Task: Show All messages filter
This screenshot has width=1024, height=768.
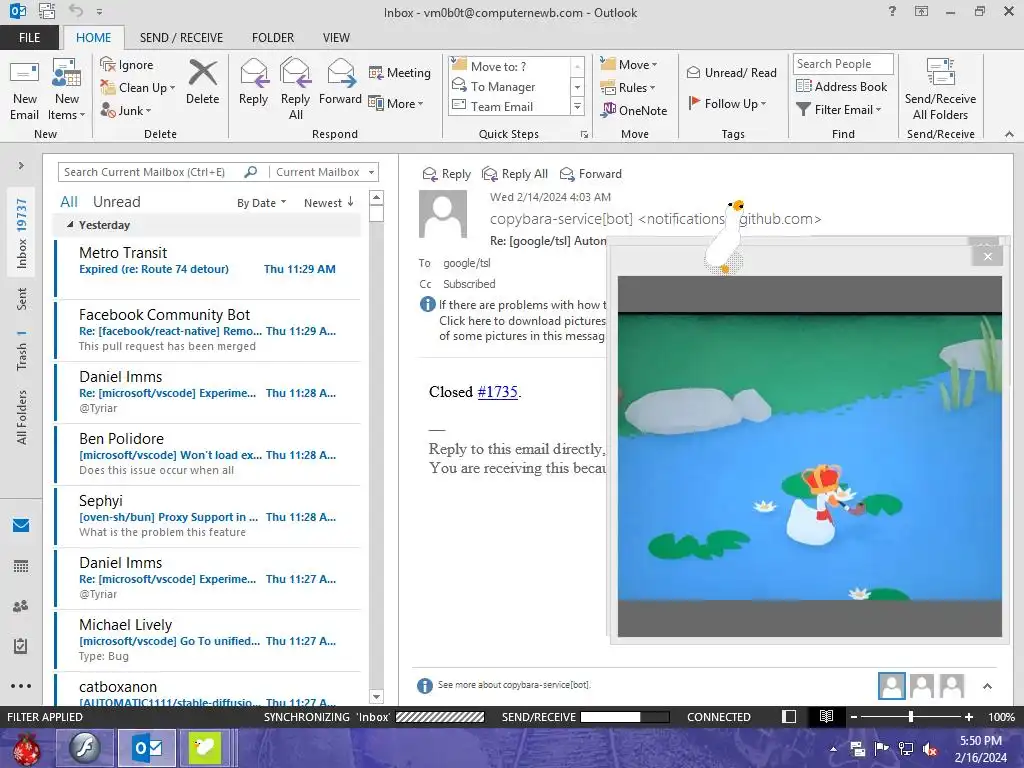Action: click(x=69, y=202)
